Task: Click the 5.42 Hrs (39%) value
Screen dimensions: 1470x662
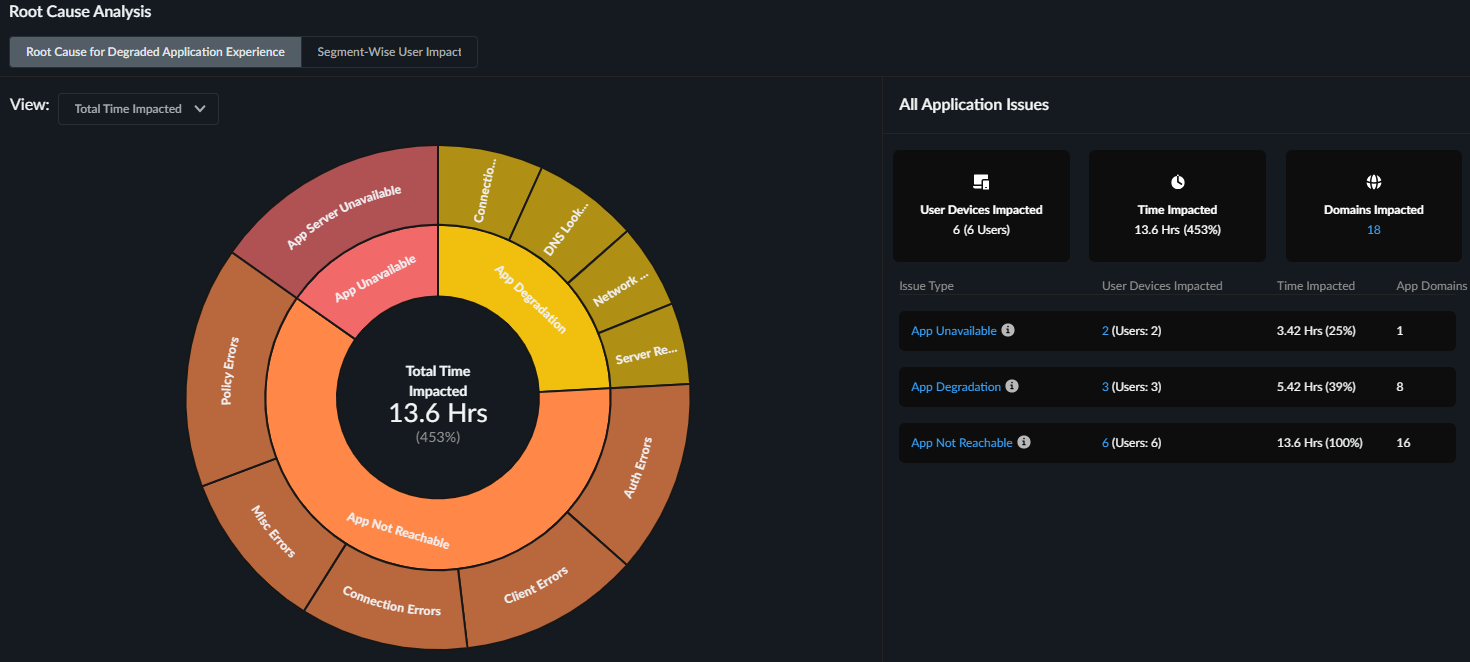Action: (1316, 387)
